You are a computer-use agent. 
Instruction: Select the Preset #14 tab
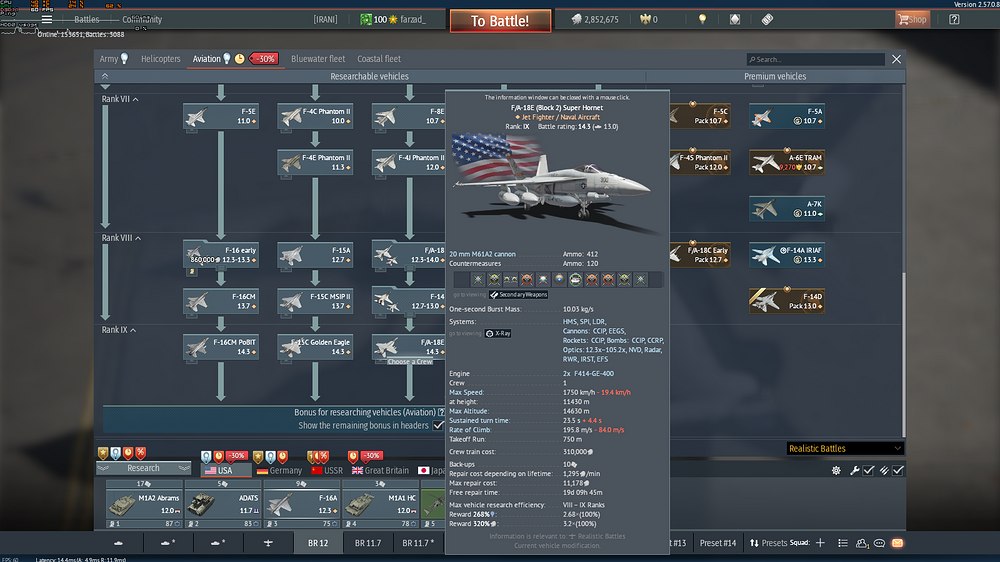717,543
